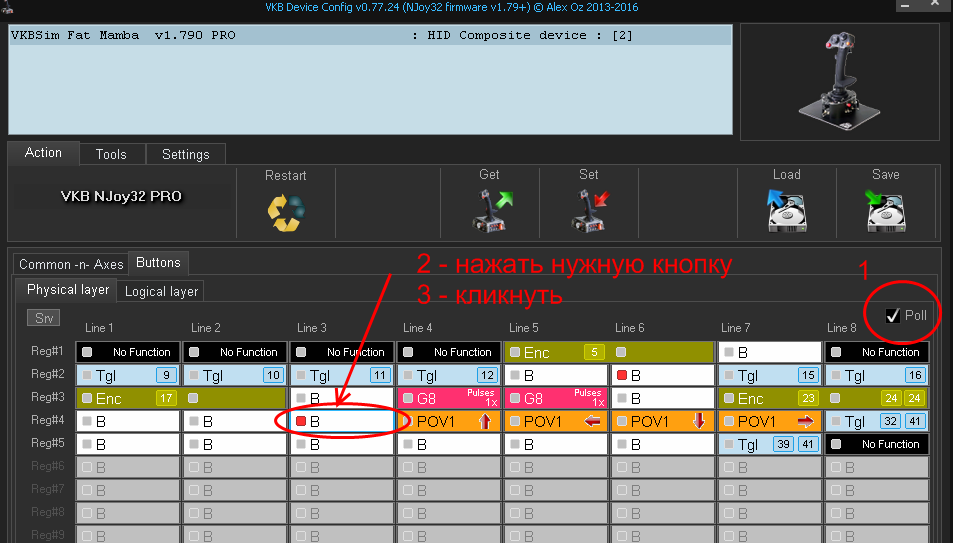Click the Tgl 10 cell in Line 2
953x543 pixels.
235,375
